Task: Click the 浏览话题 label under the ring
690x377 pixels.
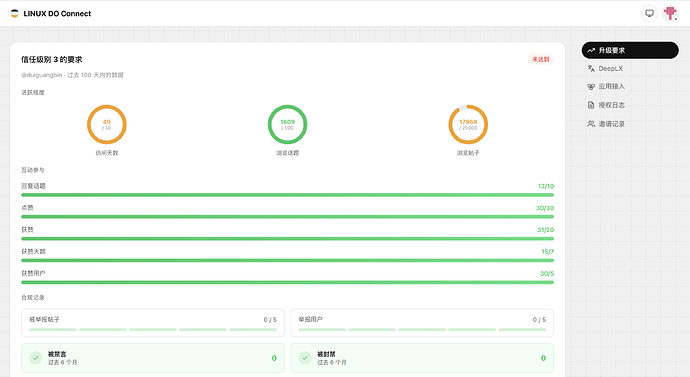Action: 287,153
